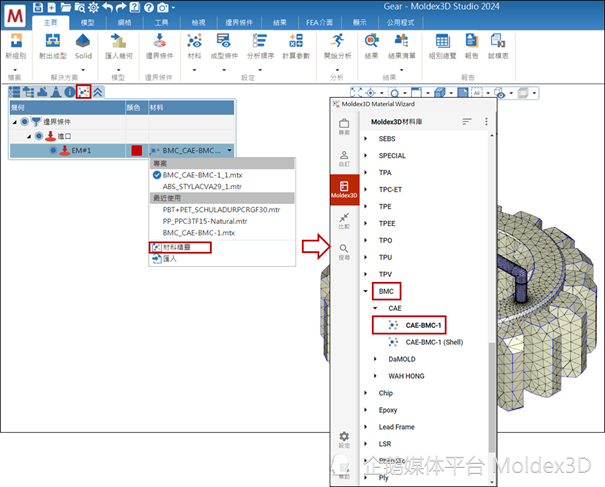Switch to the 檢視 ribbon tab

198,23
